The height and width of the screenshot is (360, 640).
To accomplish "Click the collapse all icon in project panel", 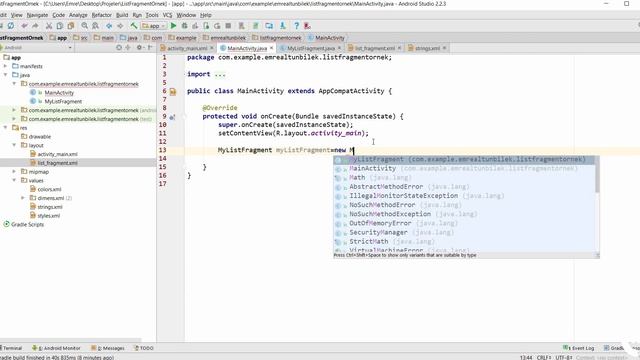I will tap(128, 47).
